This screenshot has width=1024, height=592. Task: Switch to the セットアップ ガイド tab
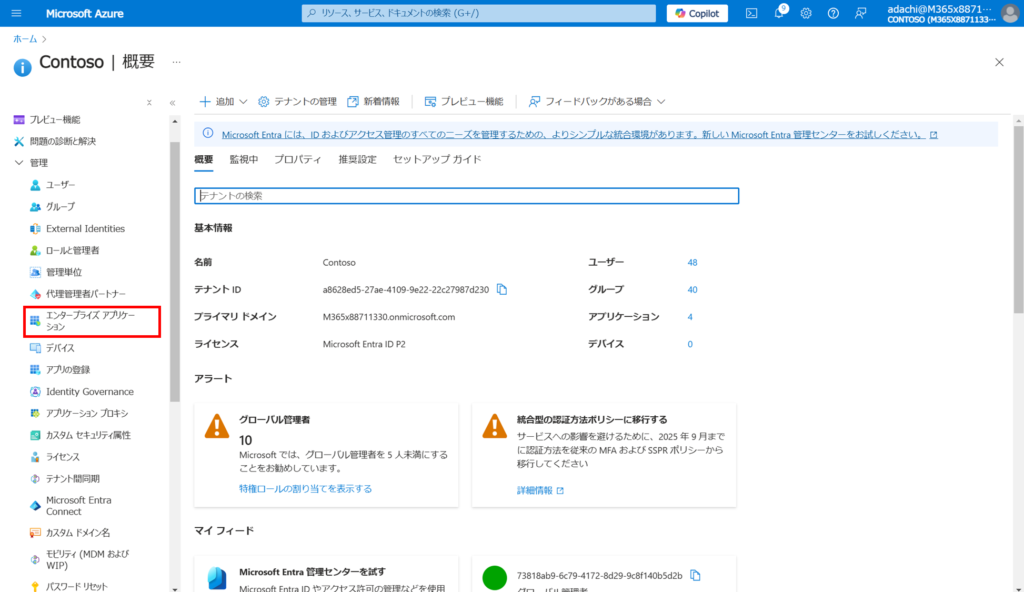[x=437, y=159]
